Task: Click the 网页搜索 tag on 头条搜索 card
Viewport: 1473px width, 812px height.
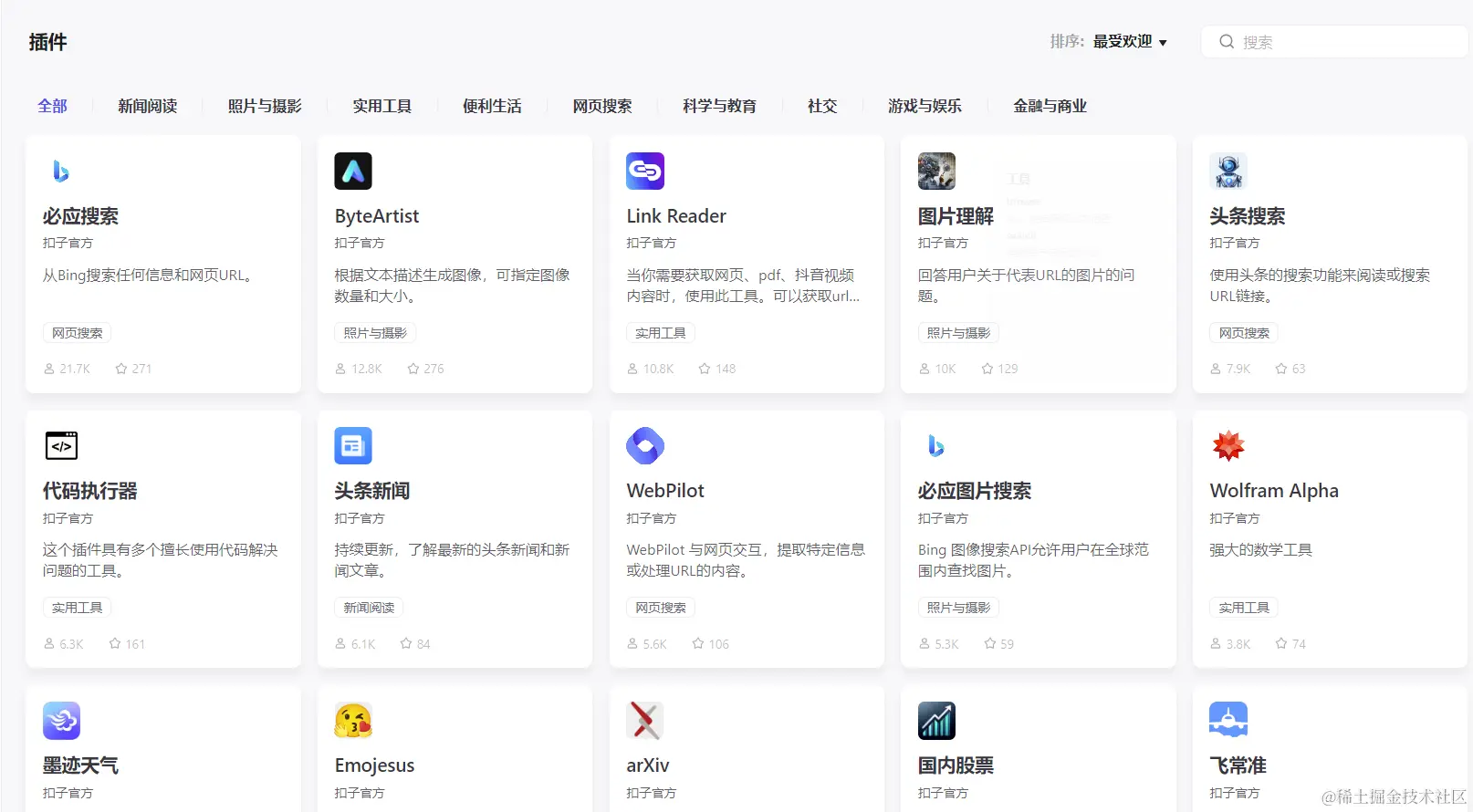Action: point(1244,333)
